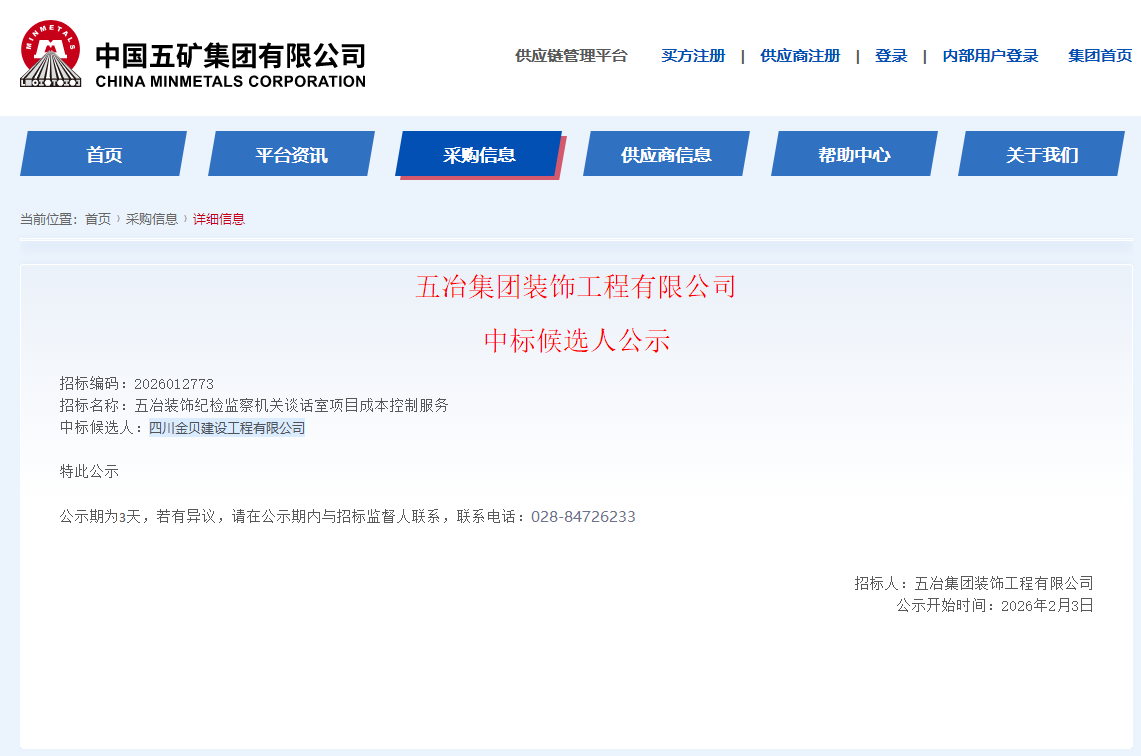Click the date 2026年2月3日
This screenshot has height=756, width=1141.
(x=1047, y=605)
